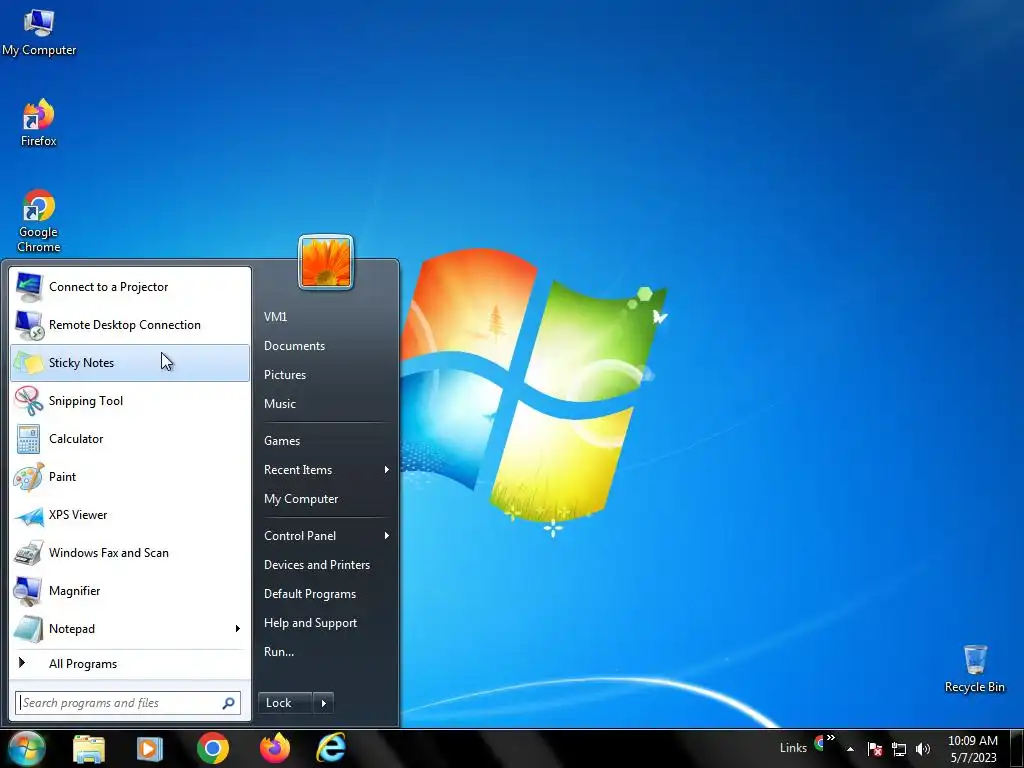Open Windows Media Player from taskbar

tap(150, 748)
